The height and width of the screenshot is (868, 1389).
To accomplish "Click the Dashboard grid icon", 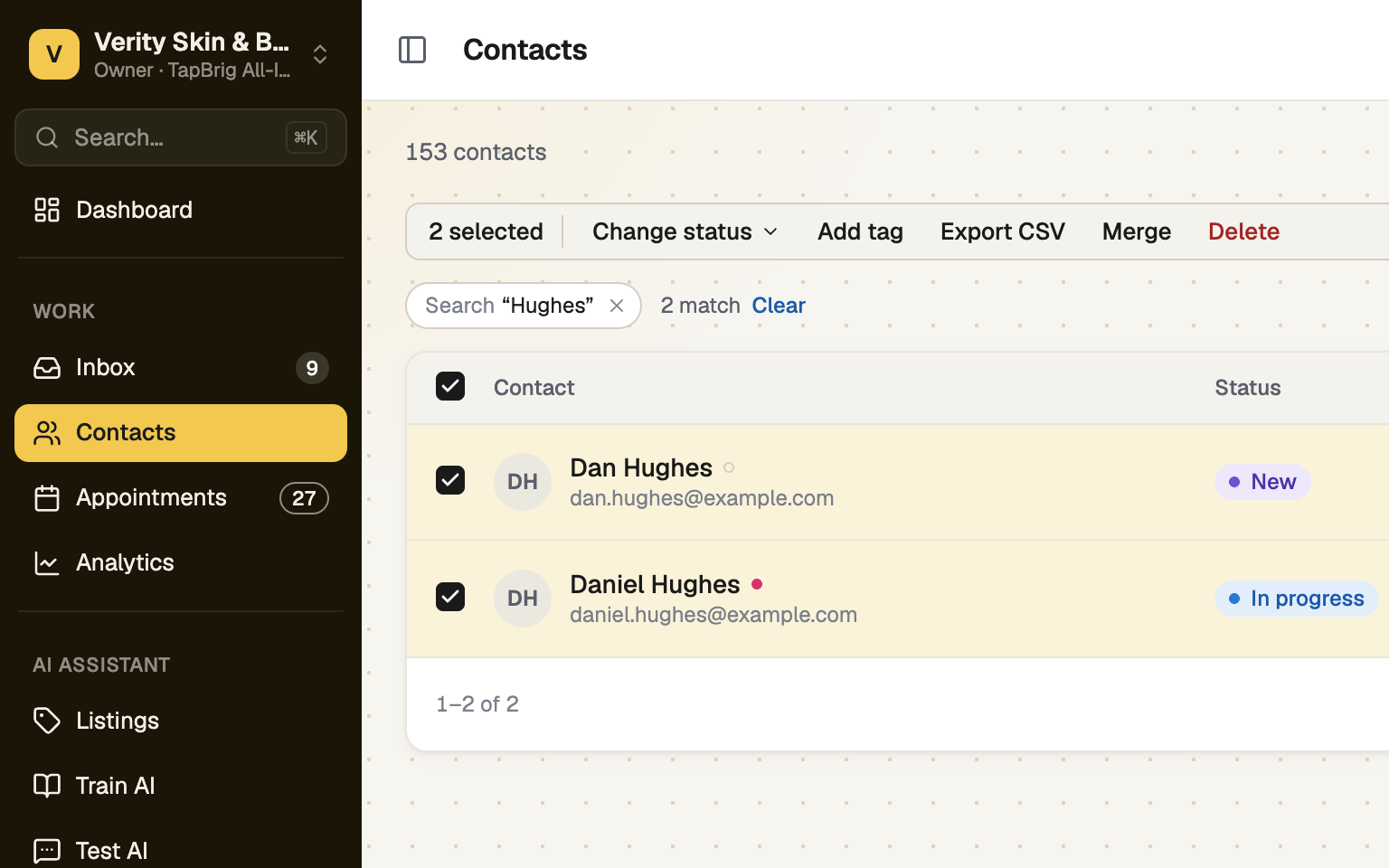I will [47, 210].
